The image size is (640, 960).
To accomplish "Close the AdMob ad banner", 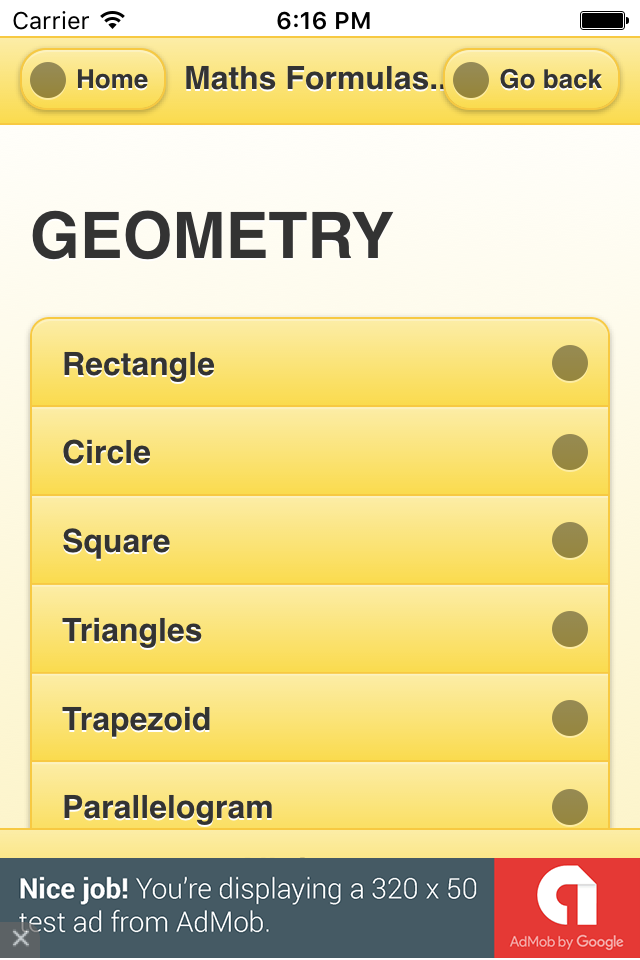I will click(x=20, y=938).
